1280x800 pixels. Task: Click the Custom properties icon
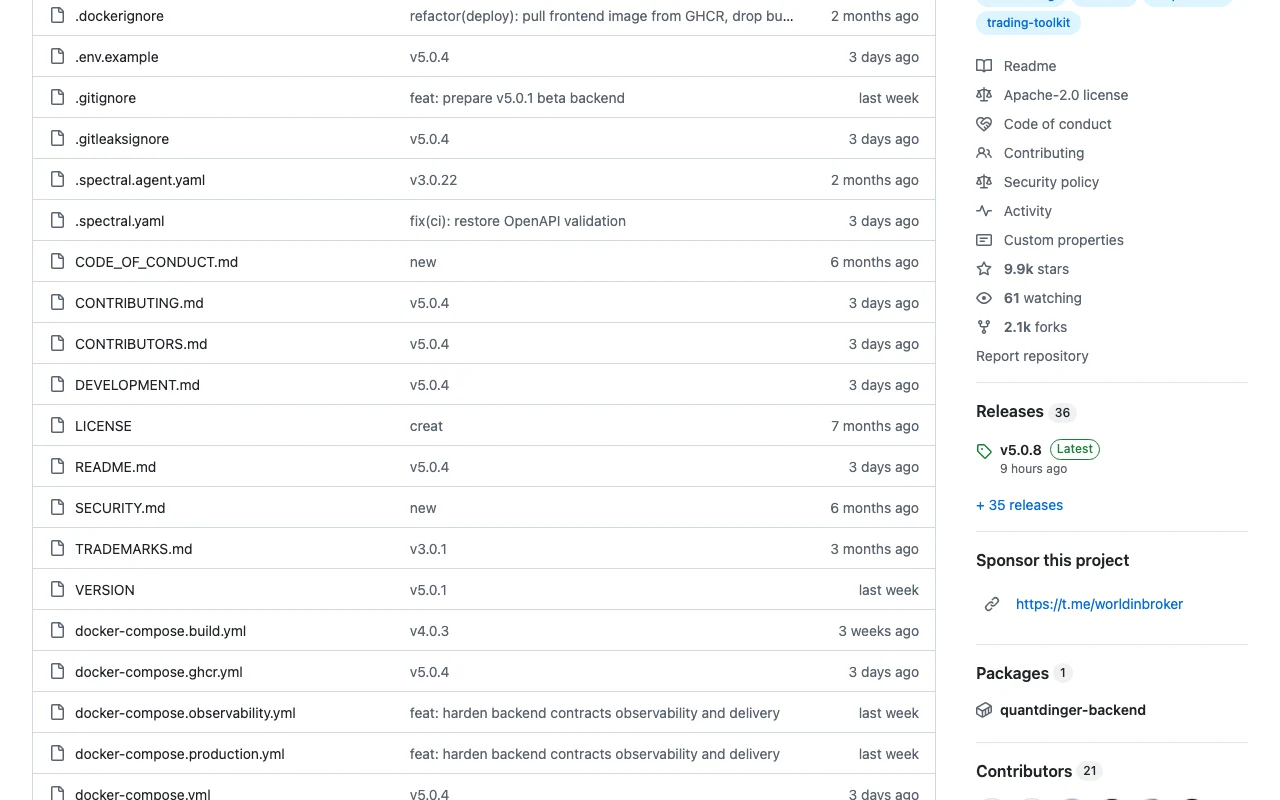point(984,240)
